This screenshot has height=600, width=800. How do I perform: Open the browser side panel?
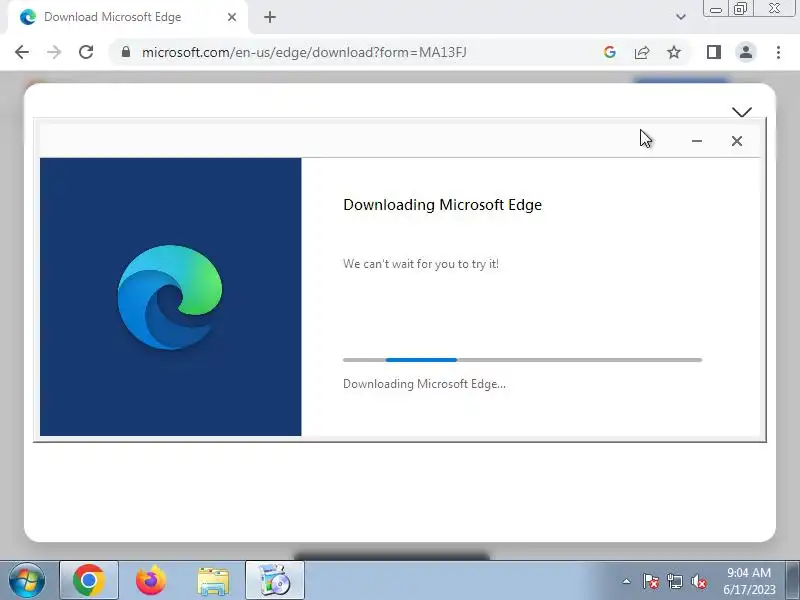(714, 52)
